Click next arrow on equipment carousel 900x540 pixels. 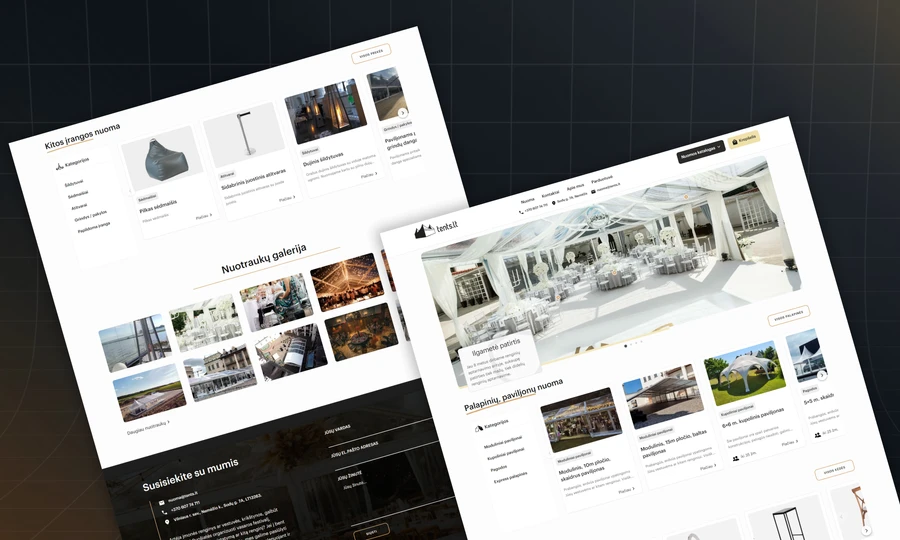click(403, 112)
